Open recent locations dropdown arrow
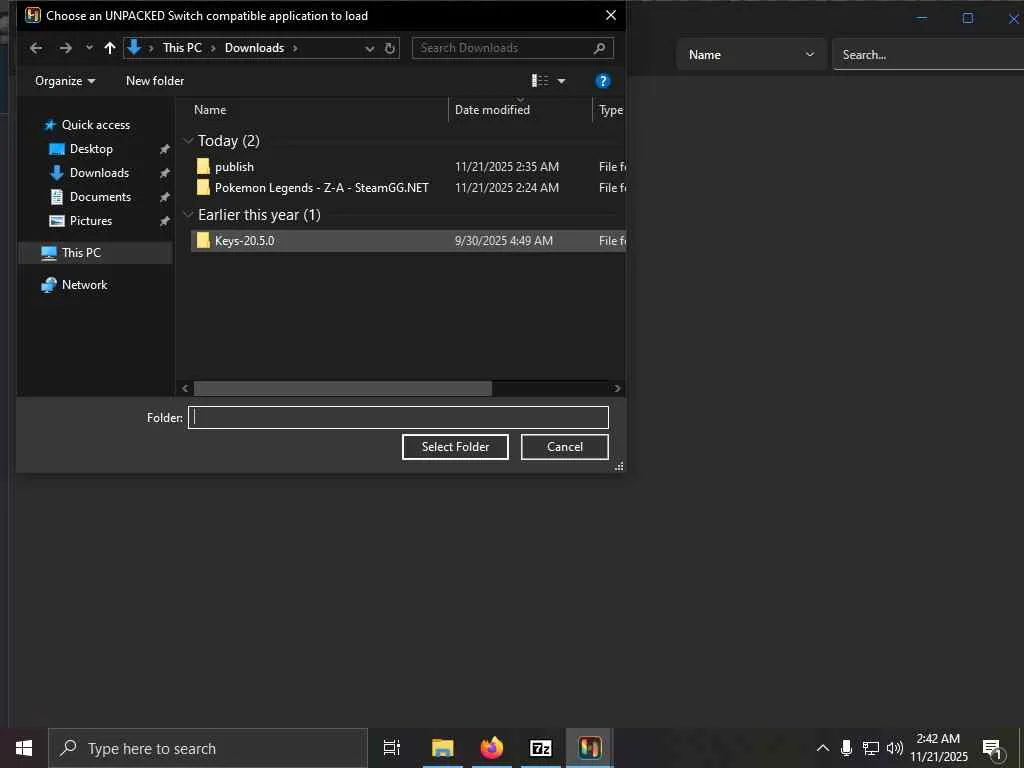This screenshot has width=1024, height=768. [89, 48]
